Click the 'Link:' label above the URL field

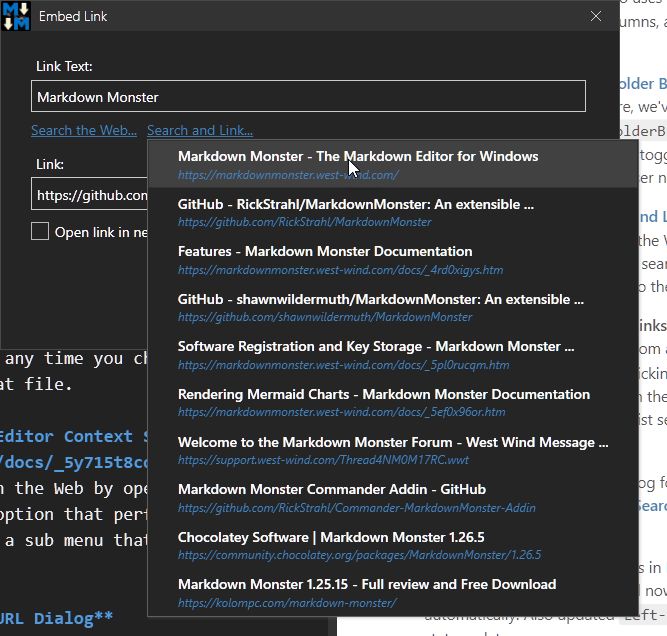50,164
